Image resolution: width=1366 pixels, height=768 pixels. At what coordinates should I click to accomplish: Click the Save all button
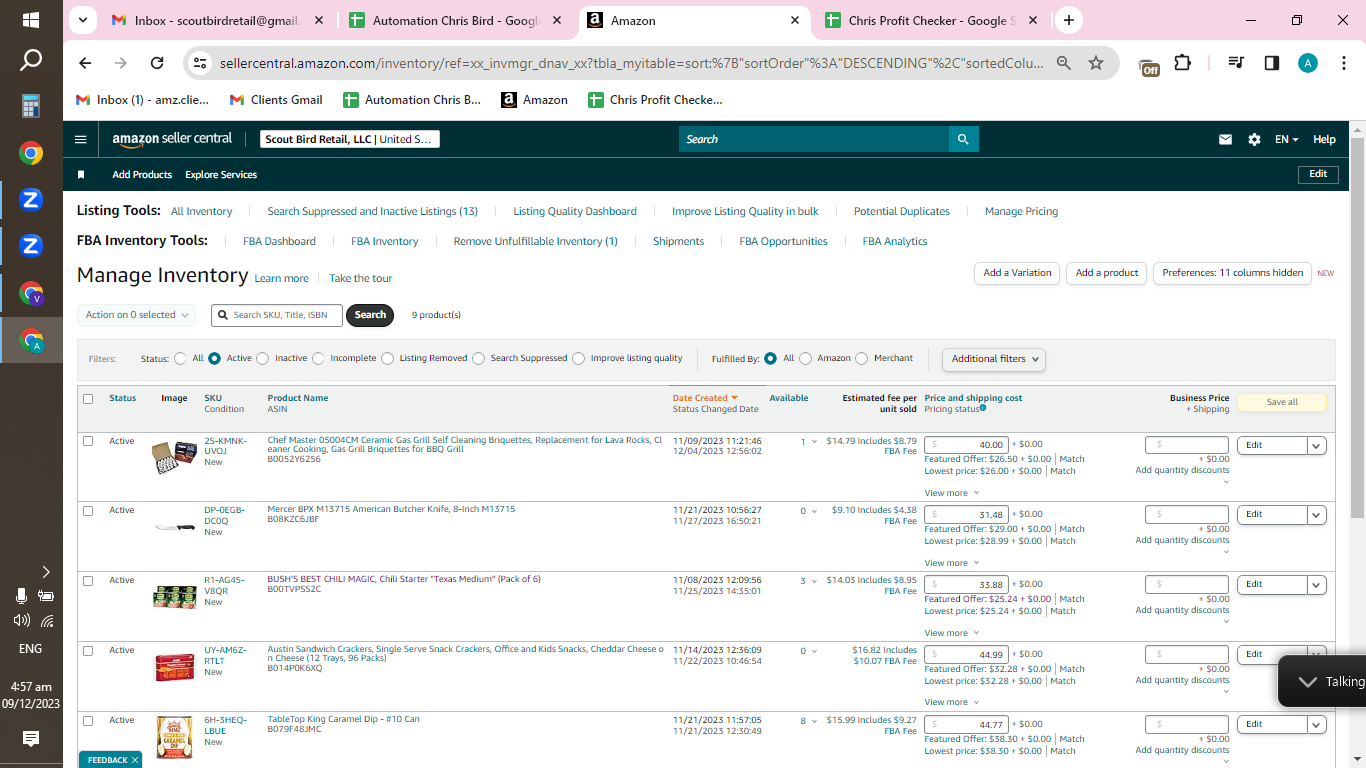point(1282,402)
